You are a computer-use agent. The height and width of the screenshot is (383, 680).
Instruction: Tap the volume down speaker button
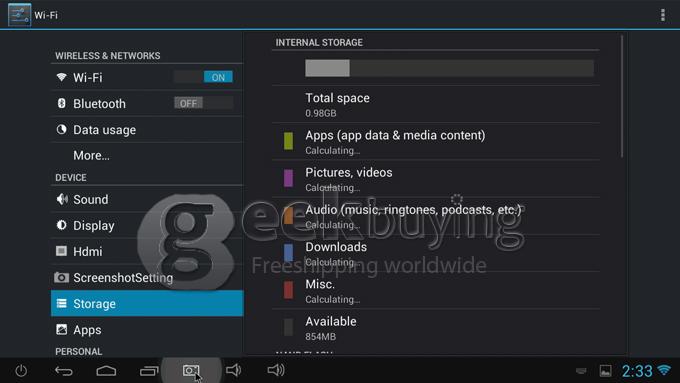click(x=233, y=370)
